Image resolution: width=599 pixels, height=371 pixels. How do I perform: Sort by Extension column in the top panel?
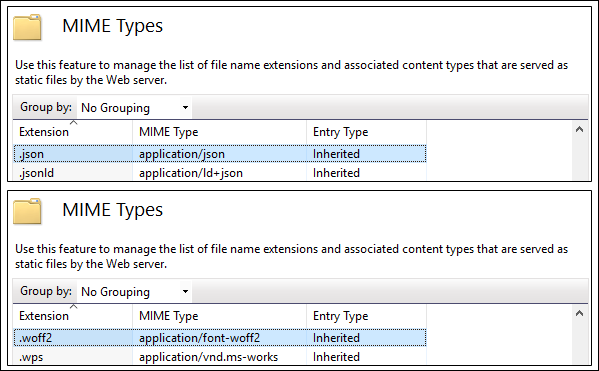tap(73, 132)
